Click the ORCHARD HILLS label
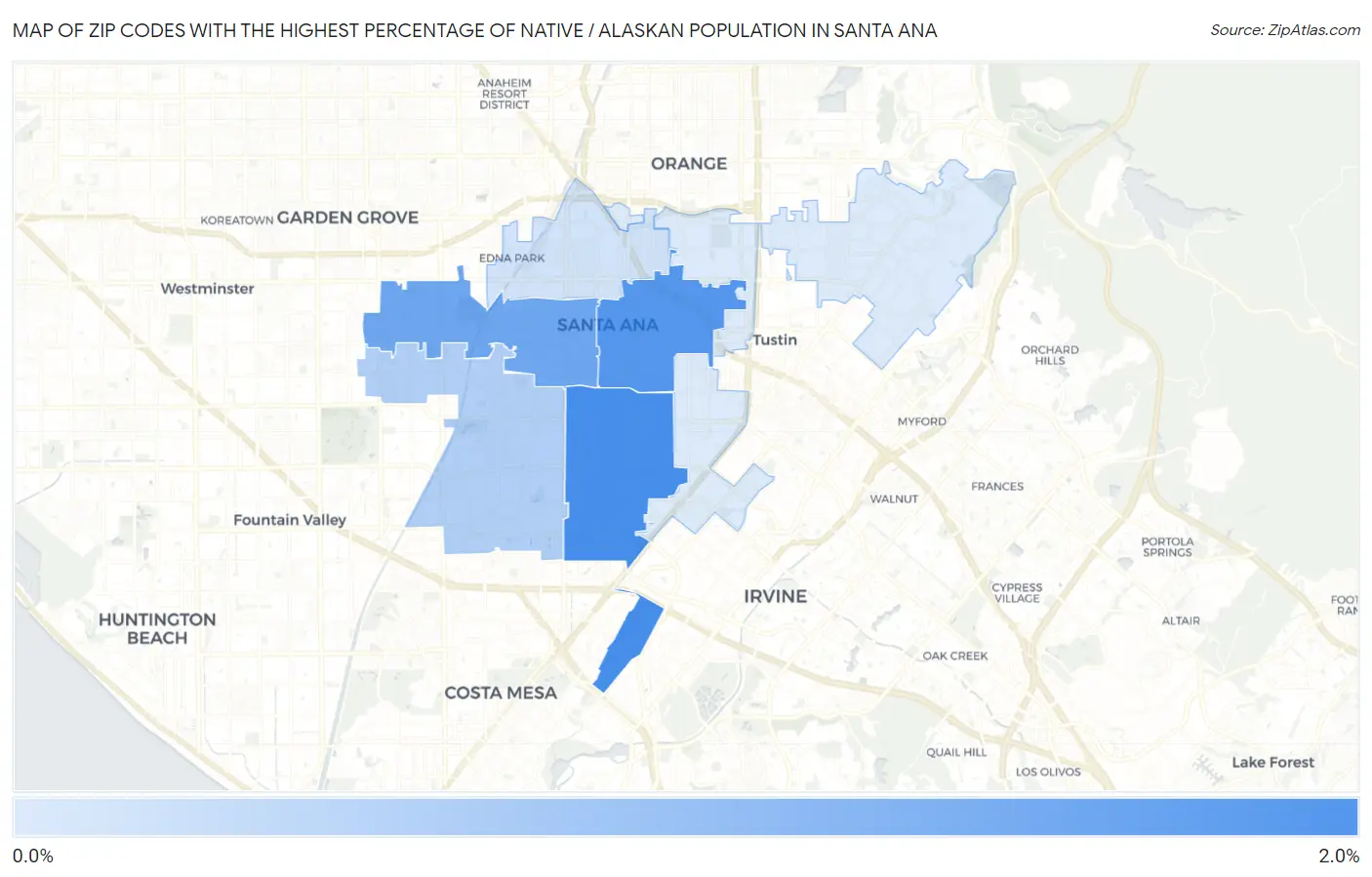The height and width of the screenshot is (877, 1372). tap(1050, 355)
